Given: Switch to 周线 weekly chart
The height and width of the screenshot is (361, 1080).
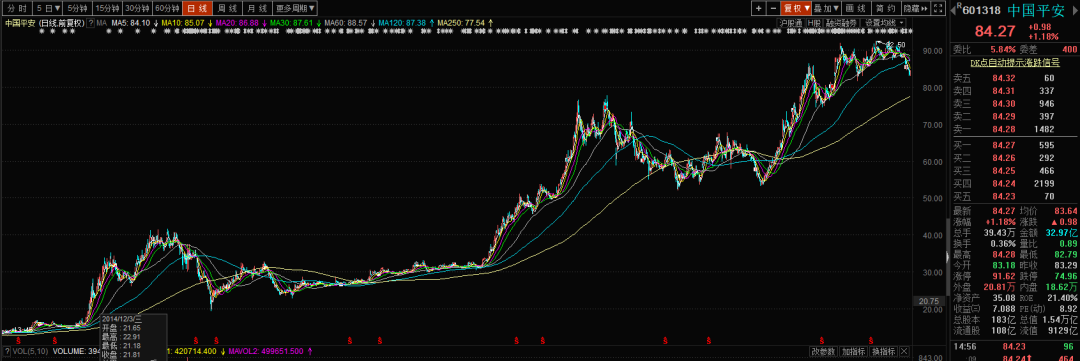Looking at the screenshot, I should click(226, 8).
